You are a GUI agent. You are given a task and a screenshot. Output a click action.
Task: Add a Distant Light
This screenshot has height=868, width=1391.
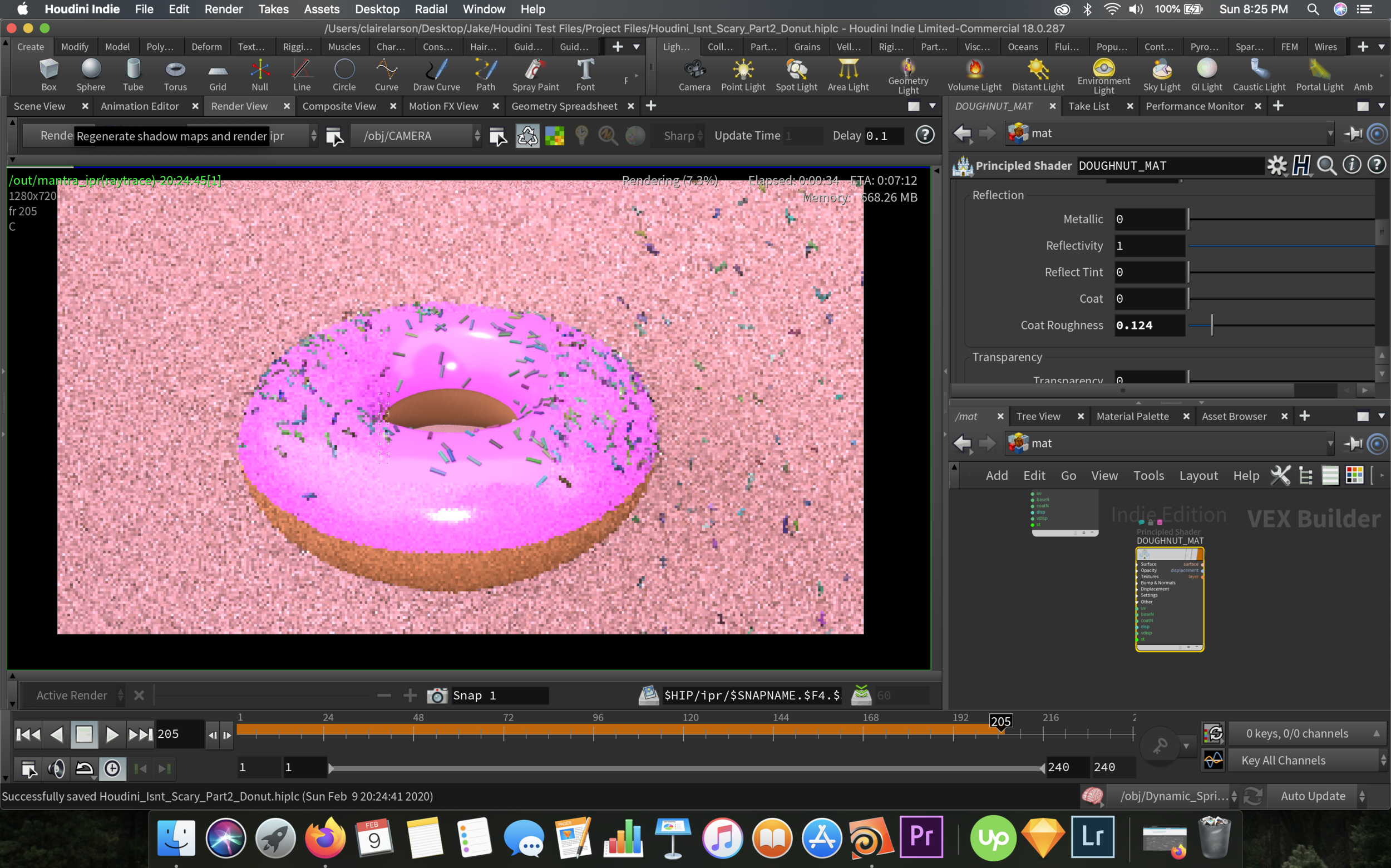tap(1037, 75)
